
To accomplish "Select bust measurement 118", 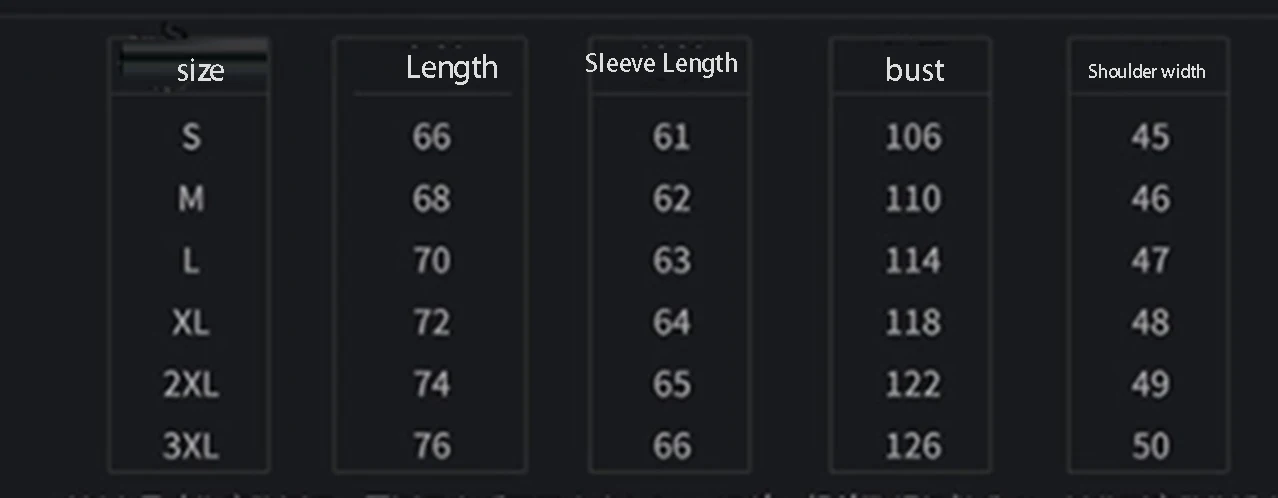I will click(x=913, y=322).
